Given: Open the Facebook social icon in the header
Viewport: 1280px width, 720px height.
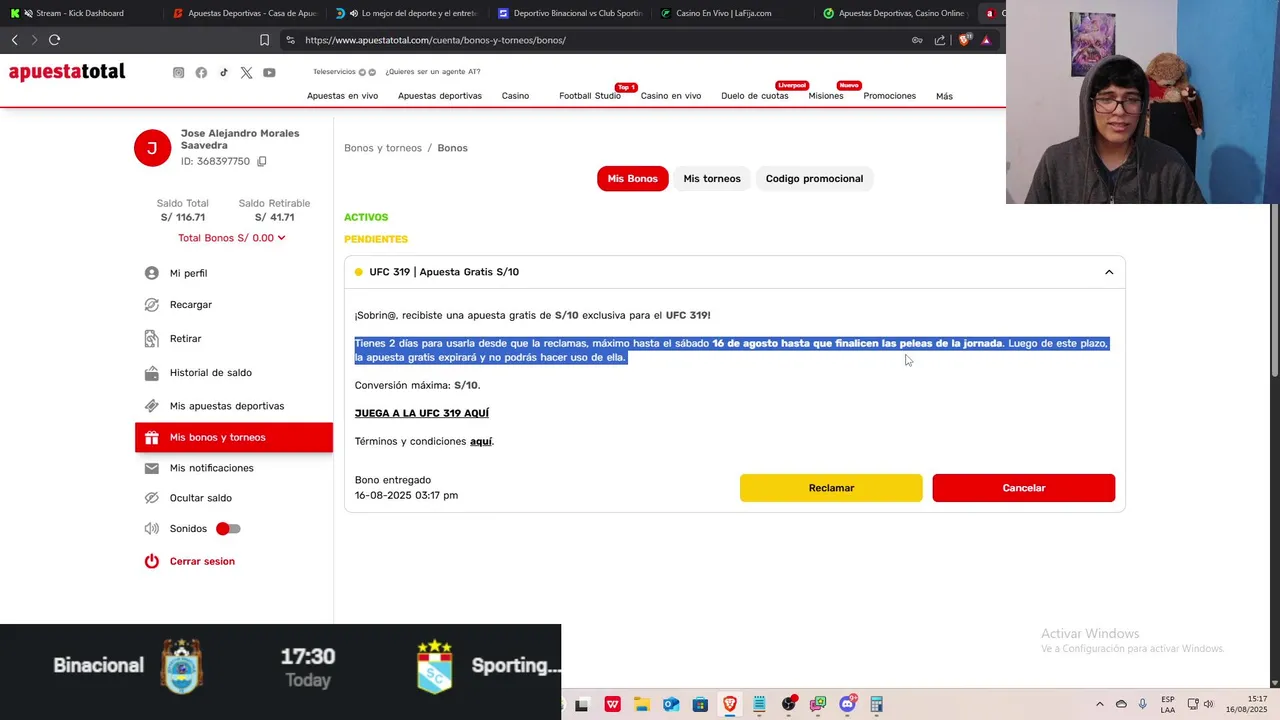Looking at the screenshot, I should tap(201, 72).
